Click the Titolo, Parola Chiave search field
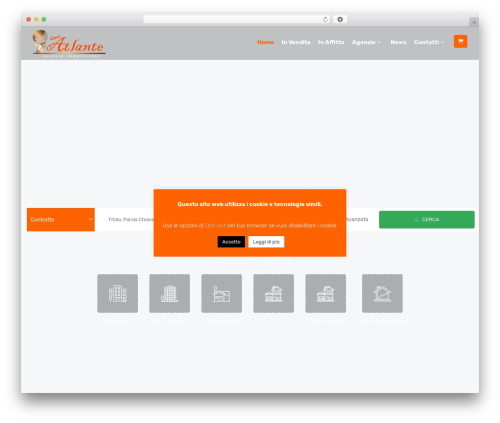Screen dimensions: 500x423 click(130, 219)
